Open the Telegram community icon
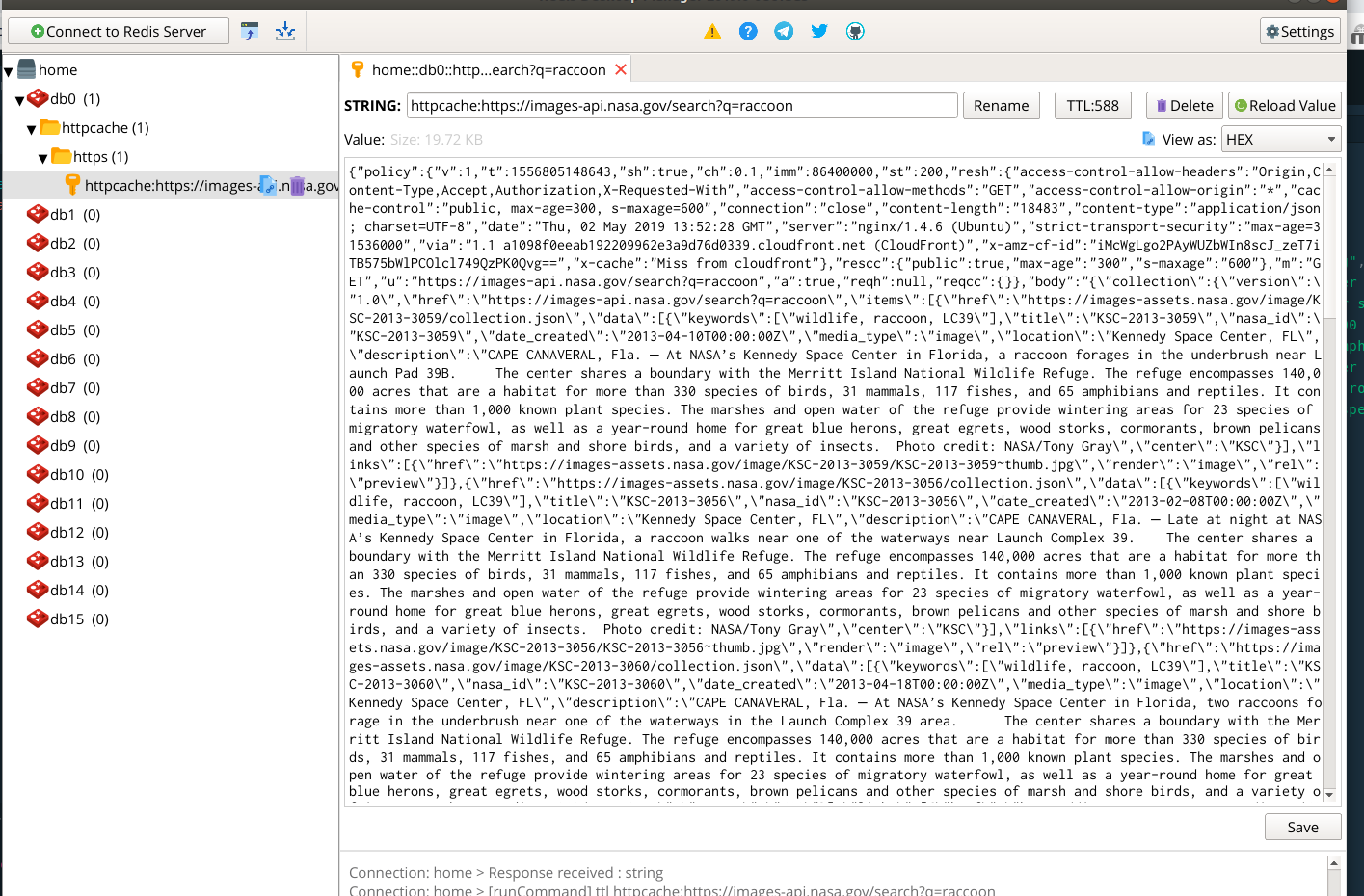1364x896 pixels. (x=784, y=31)
